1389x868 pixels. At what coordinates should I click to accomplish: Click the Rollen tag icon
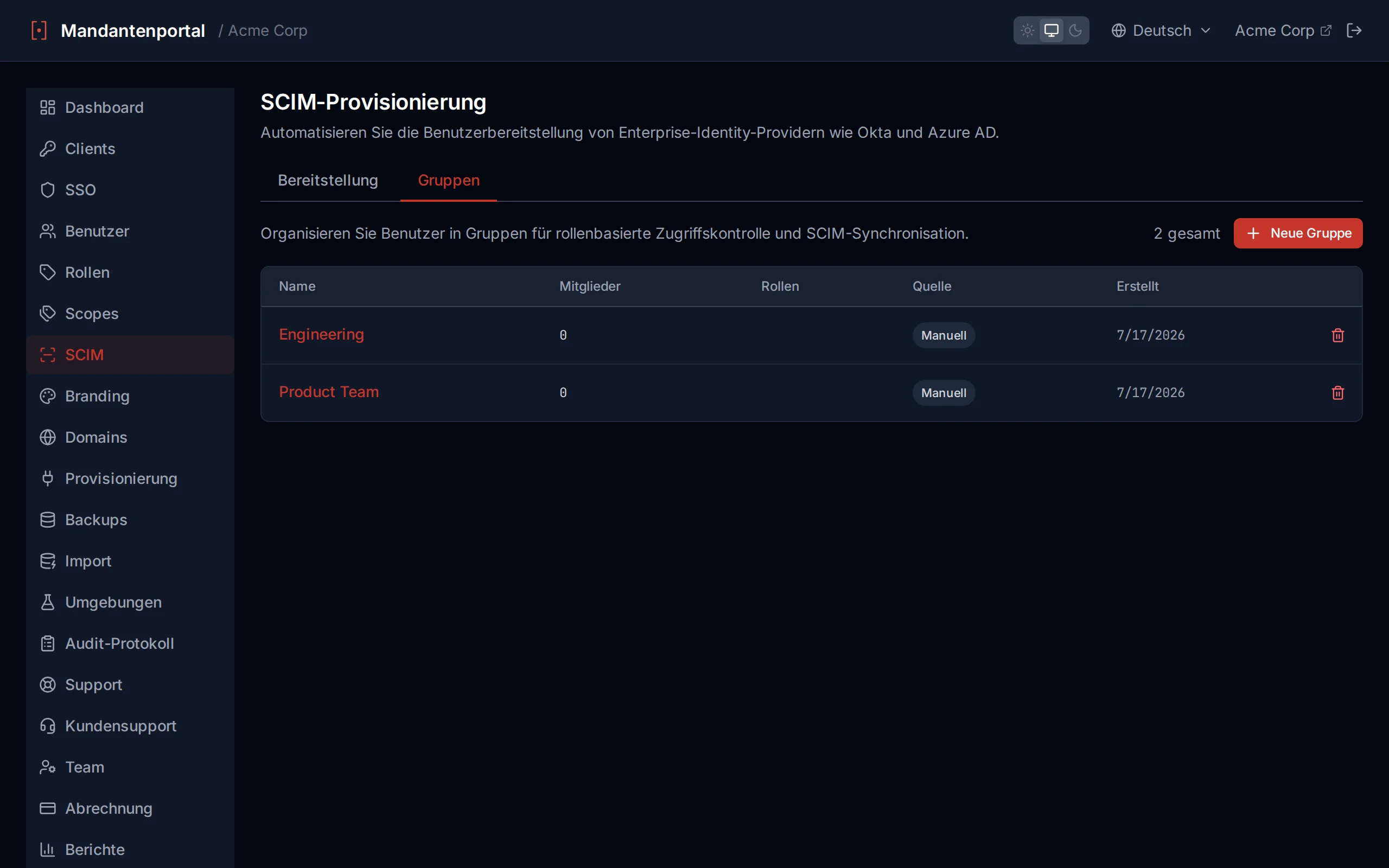coord(48,272)
